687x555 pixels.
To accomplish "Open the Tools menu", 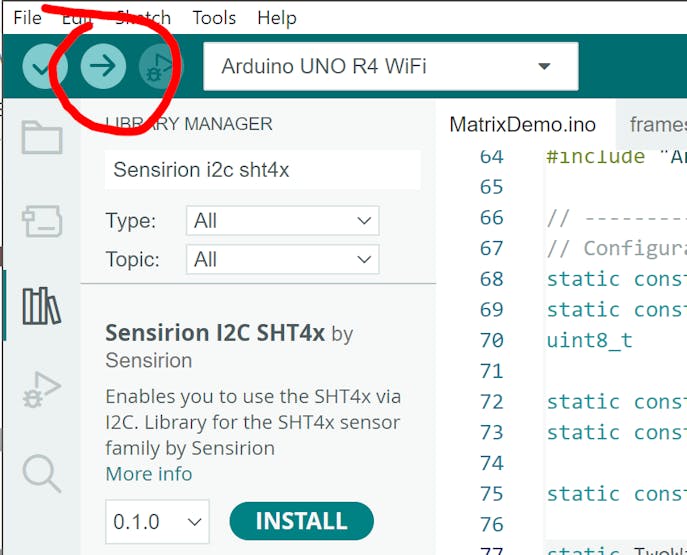I will [x=214, y=18].
